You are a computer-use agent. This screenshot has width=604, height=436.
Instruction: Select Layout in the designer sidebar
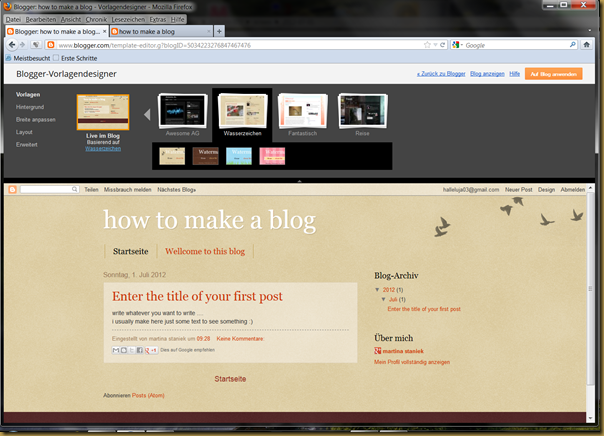24,132
